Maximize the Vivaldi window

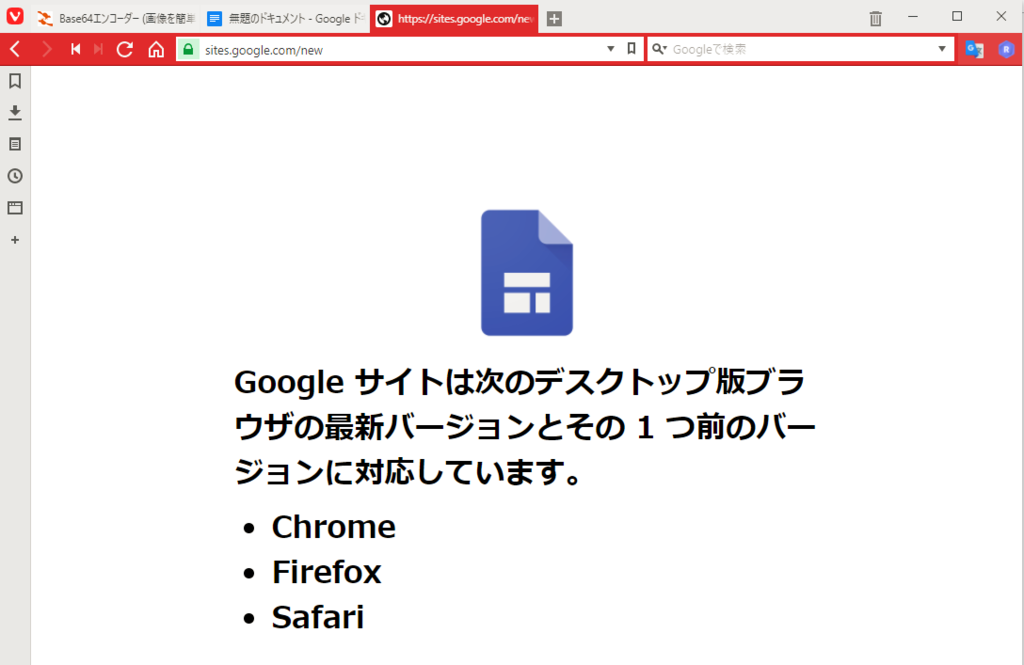coord(957,16)
